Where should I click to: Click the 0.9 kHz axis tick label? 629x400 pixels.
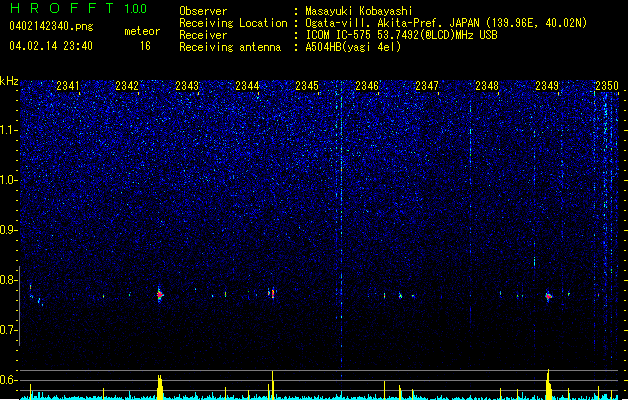coord(9,230)
